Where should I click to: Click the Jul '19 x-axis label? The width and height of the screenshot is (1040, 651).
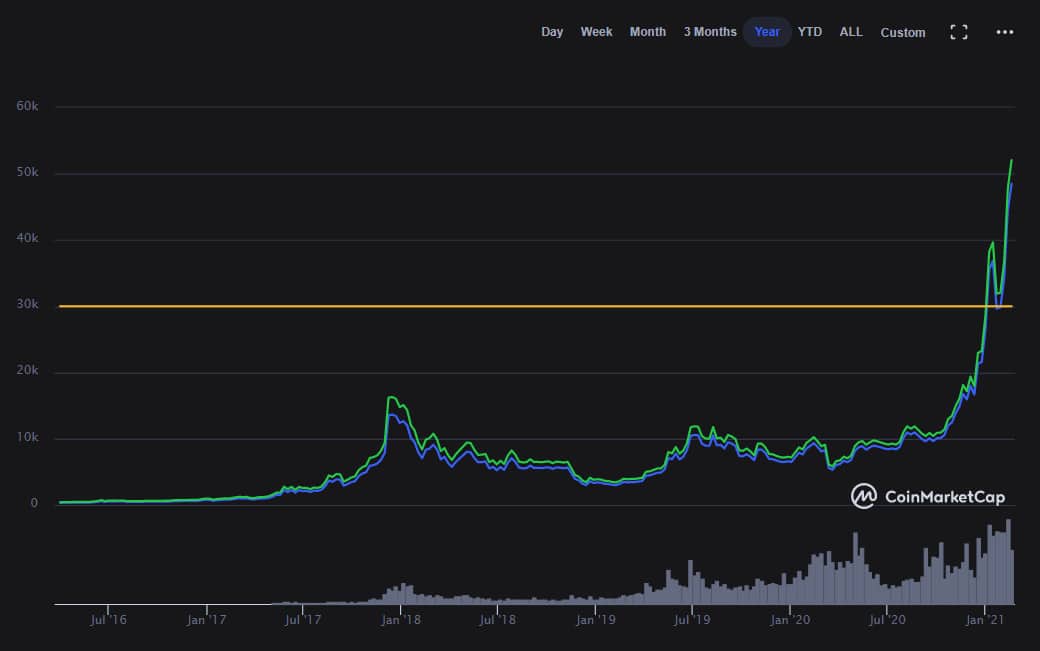point(692,620)
